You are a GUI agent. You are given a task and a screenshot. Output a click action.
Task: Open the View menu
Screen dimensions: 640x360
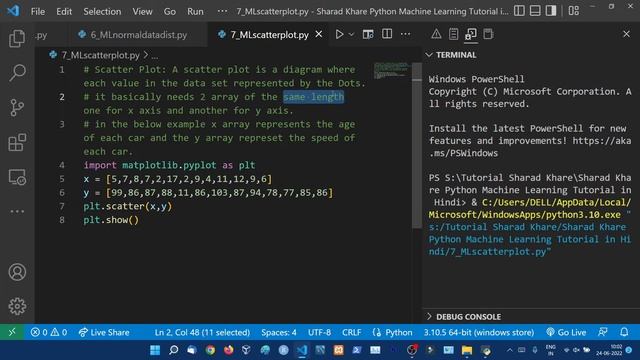(142, 11)
